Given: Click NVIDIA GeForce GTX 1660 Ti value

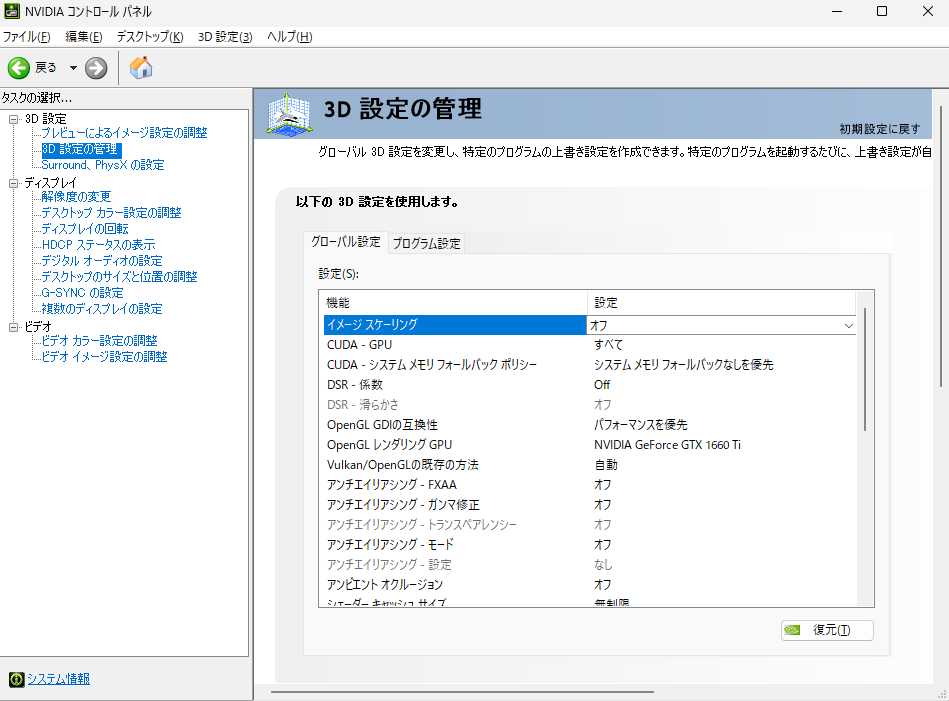Looking at the screenshot, I should point(667,445).
